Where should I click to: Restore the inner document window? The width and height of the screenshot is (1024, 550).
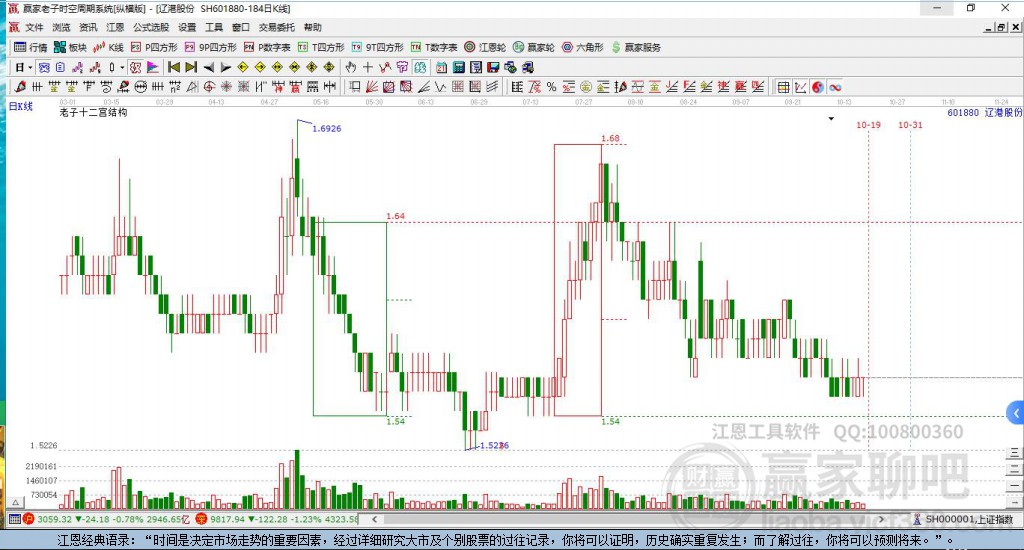(1000, 27)
